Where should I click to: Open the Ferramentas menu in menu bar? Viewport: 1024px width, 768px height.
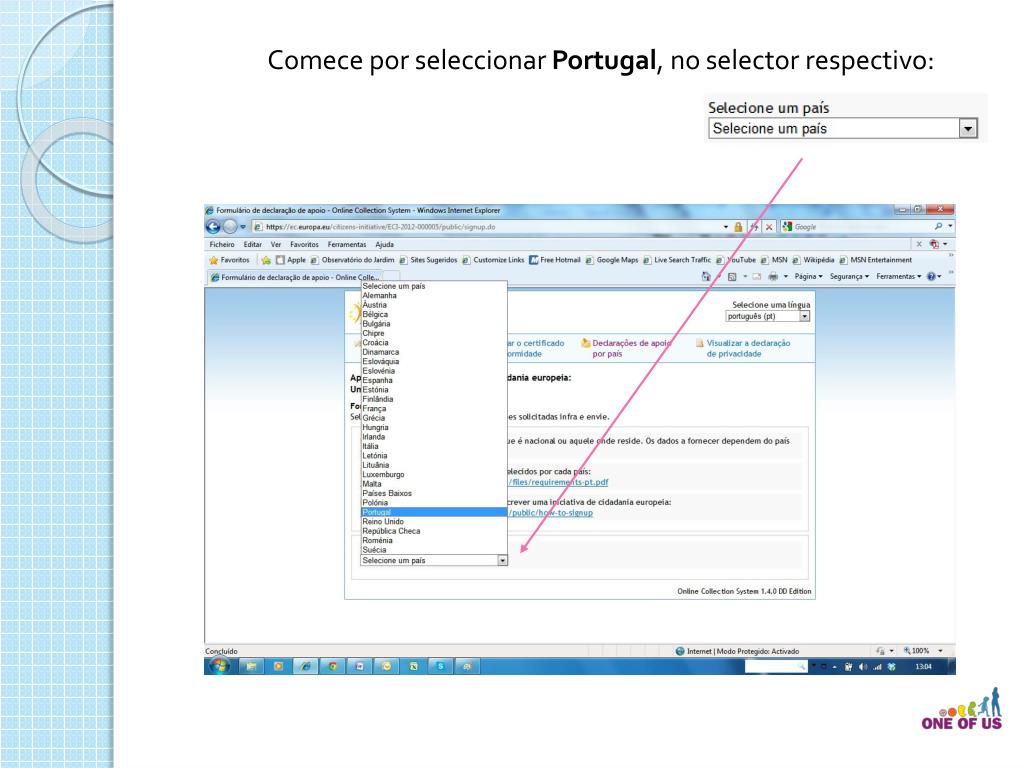click(347, 244)
